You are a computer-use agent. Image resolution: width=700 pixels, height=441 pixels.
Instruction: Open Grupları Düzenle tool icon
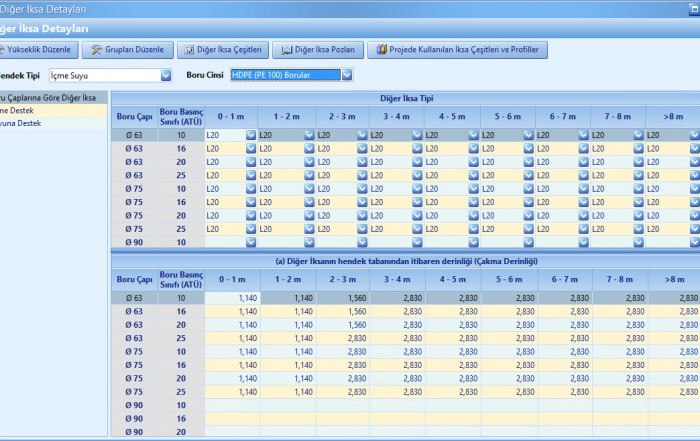pyautogui.click(x=98, y=49)
